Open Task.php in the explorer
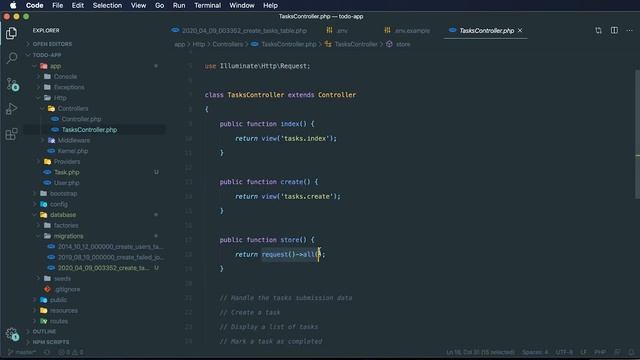The width and height of the screenshot is (640, 360). click(x=67, y=172)
